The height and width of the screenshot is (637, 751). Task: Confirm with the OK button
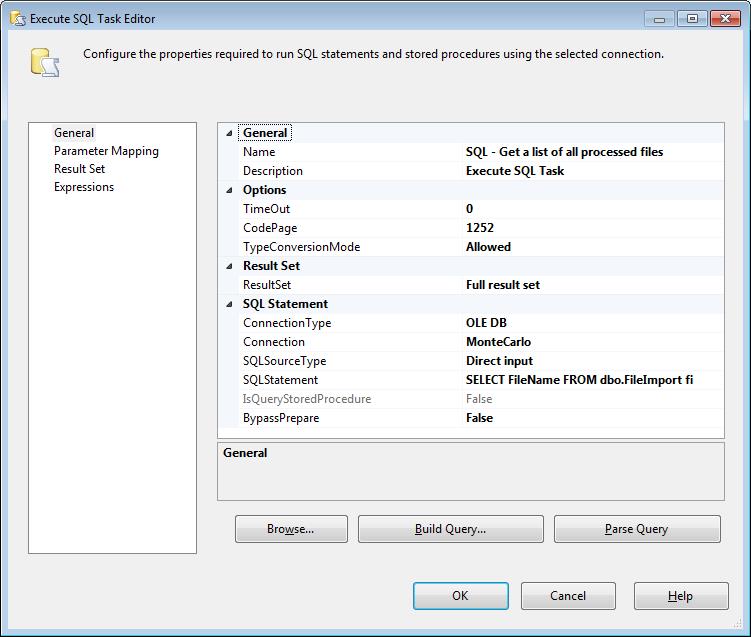tap(461, 596)
